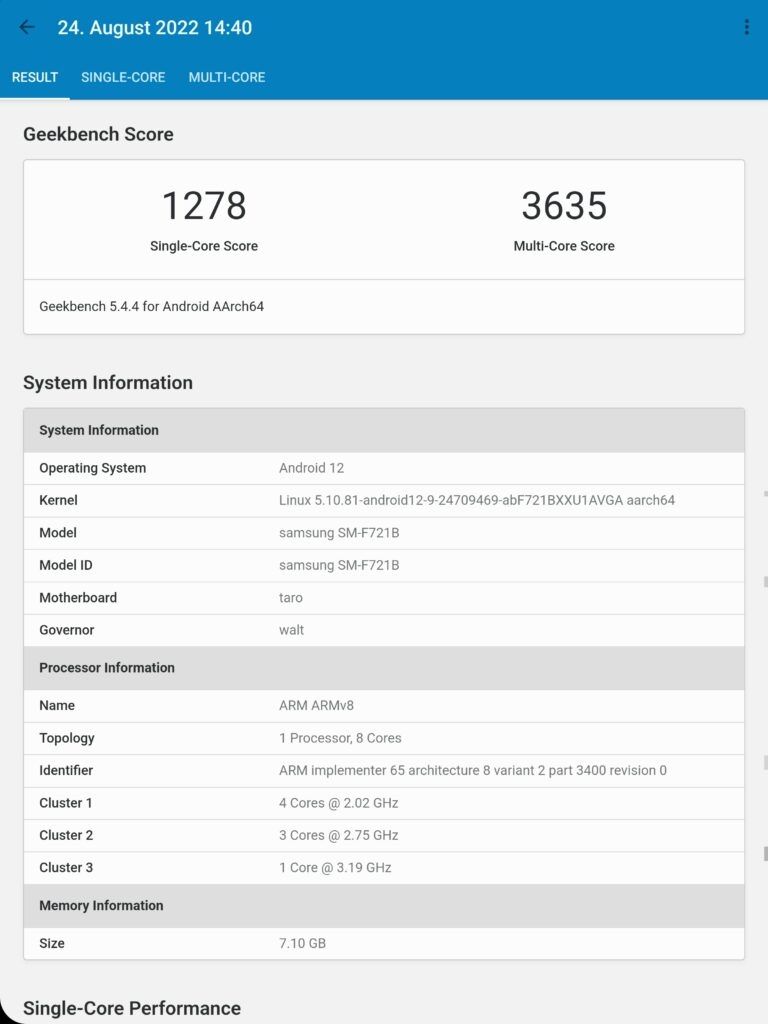Click the Model ID value samsung SM-F721B
The height and width of the screenshot is (1024, 768).
point(339,565)
